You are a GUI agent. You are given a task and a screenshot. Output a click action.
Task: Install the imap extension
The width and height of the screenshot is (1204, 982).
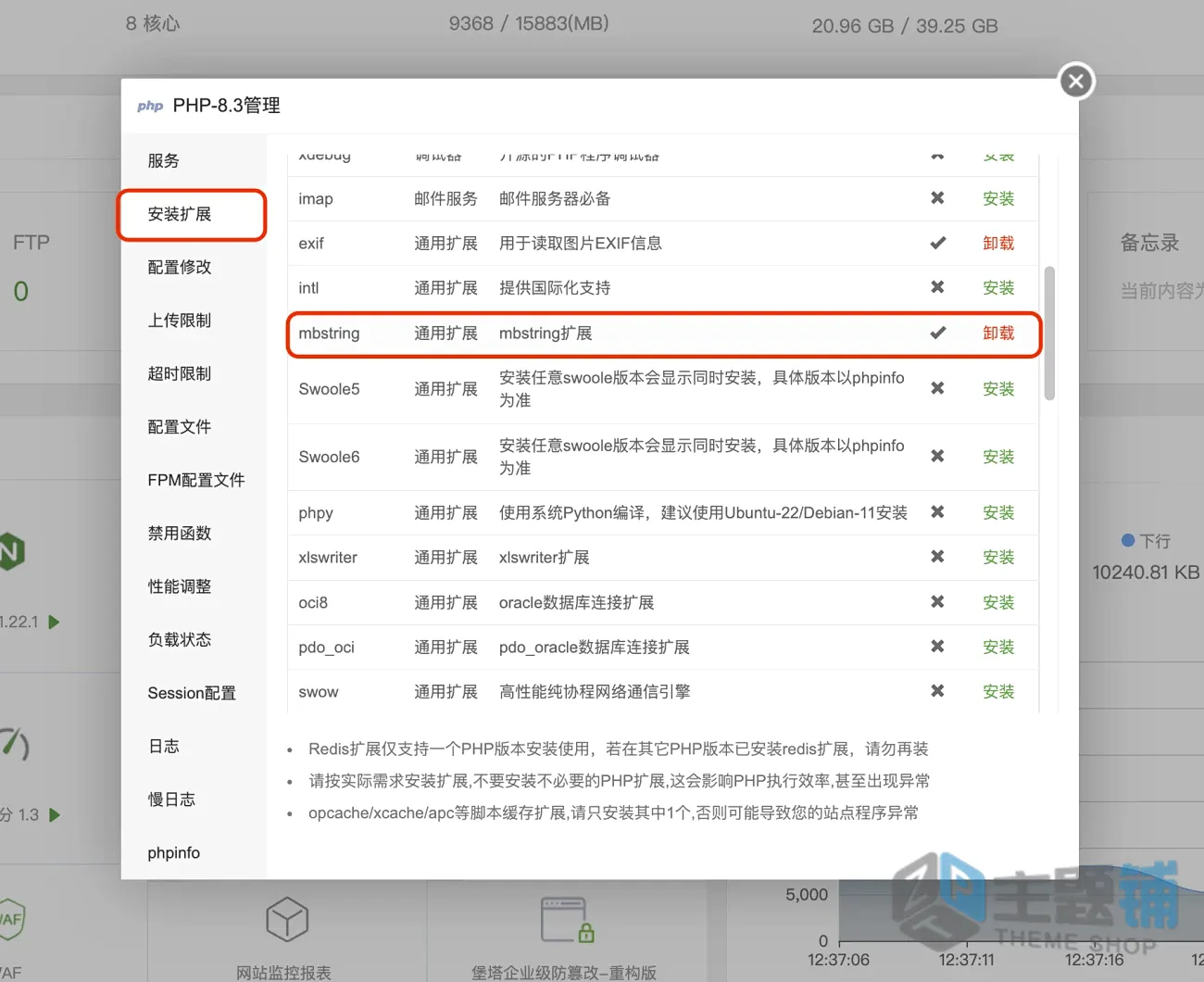[998, 198]
